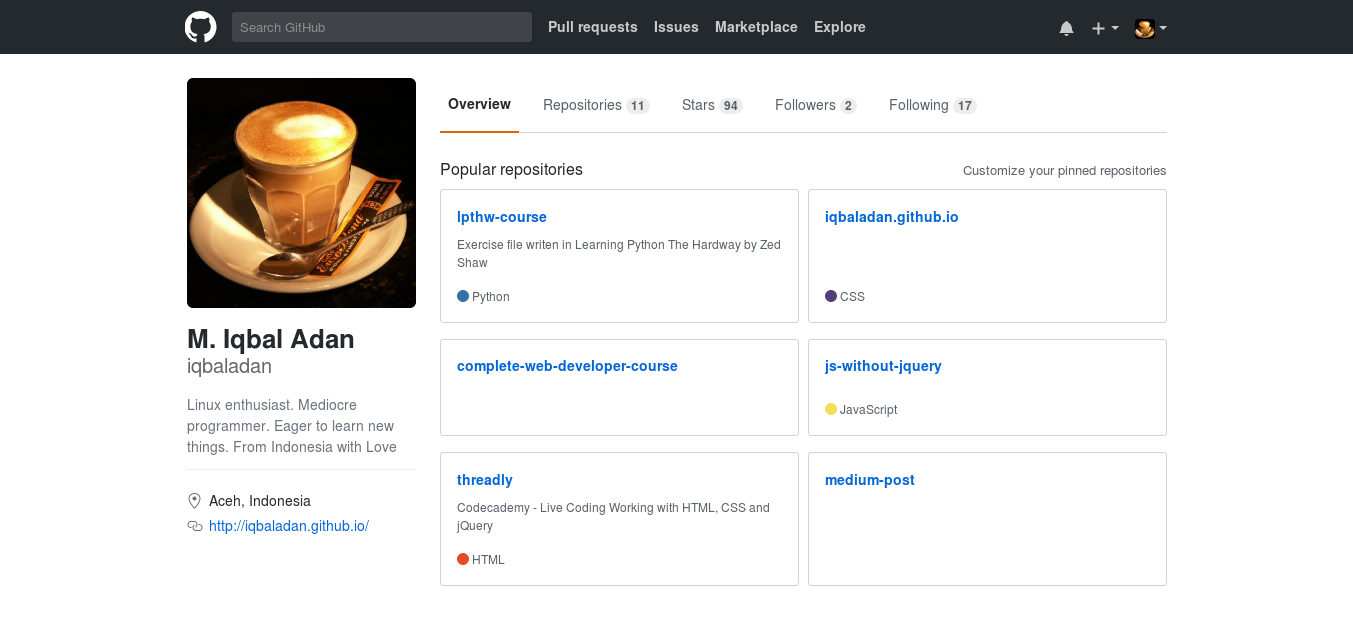Switch to the Repositories tab

pyautogui.click(x=596, y=105)
